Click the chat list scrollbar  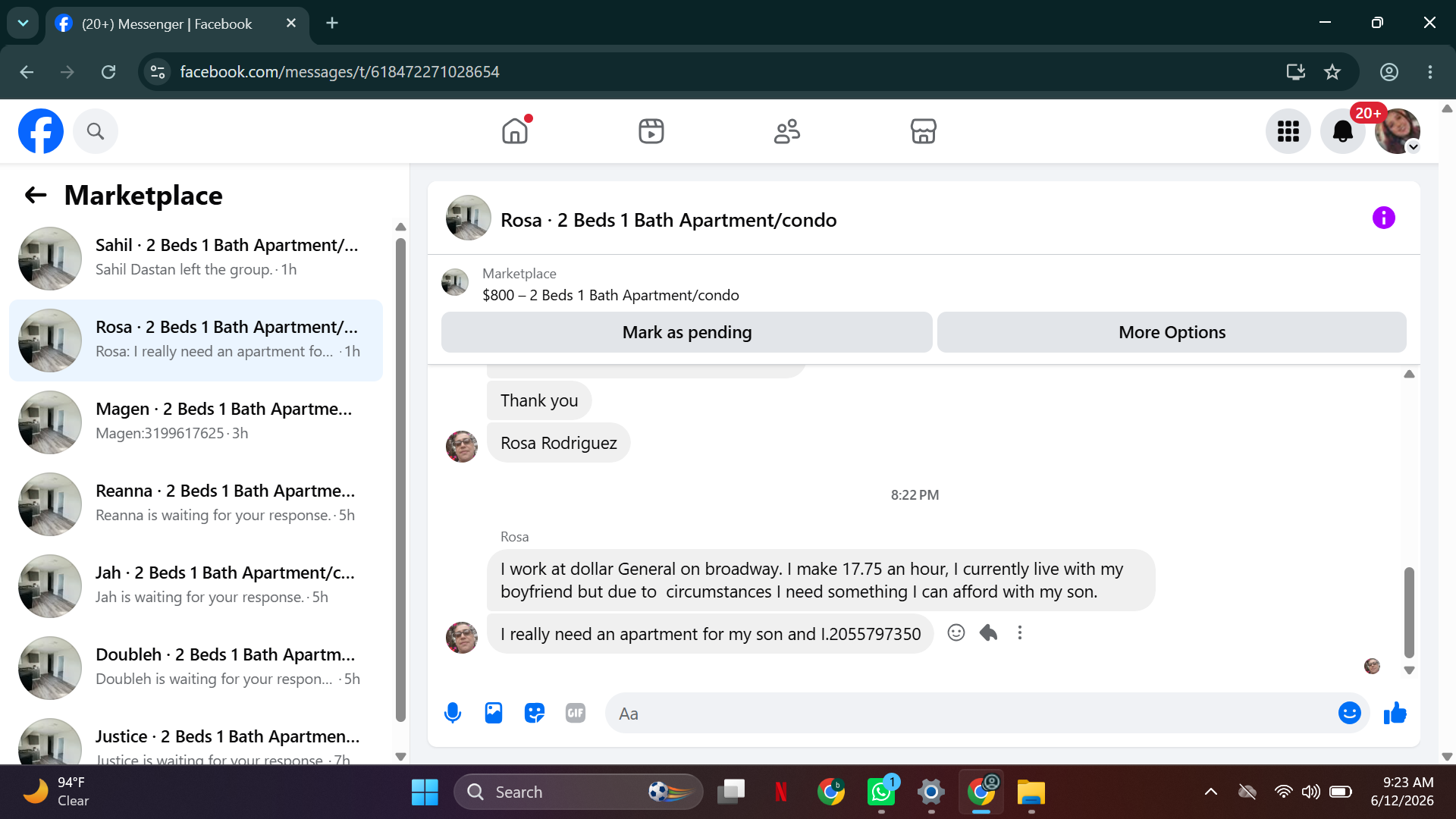(x=400, y=479)
